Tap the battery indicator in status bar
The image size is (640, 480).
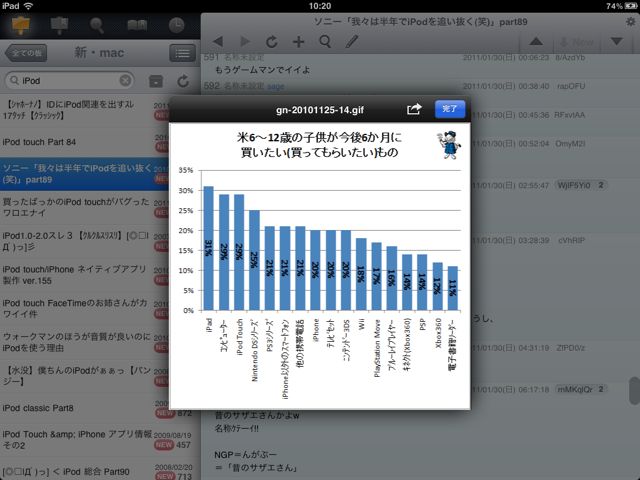click(631, 6)
